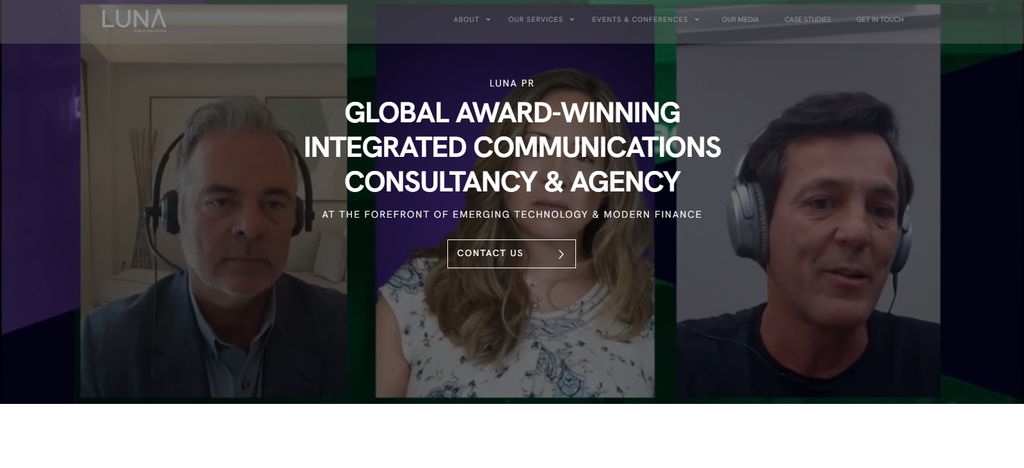1024x468 pixels.
Task: Click the Luna Public Relations logo
Action: coord(134,20)
